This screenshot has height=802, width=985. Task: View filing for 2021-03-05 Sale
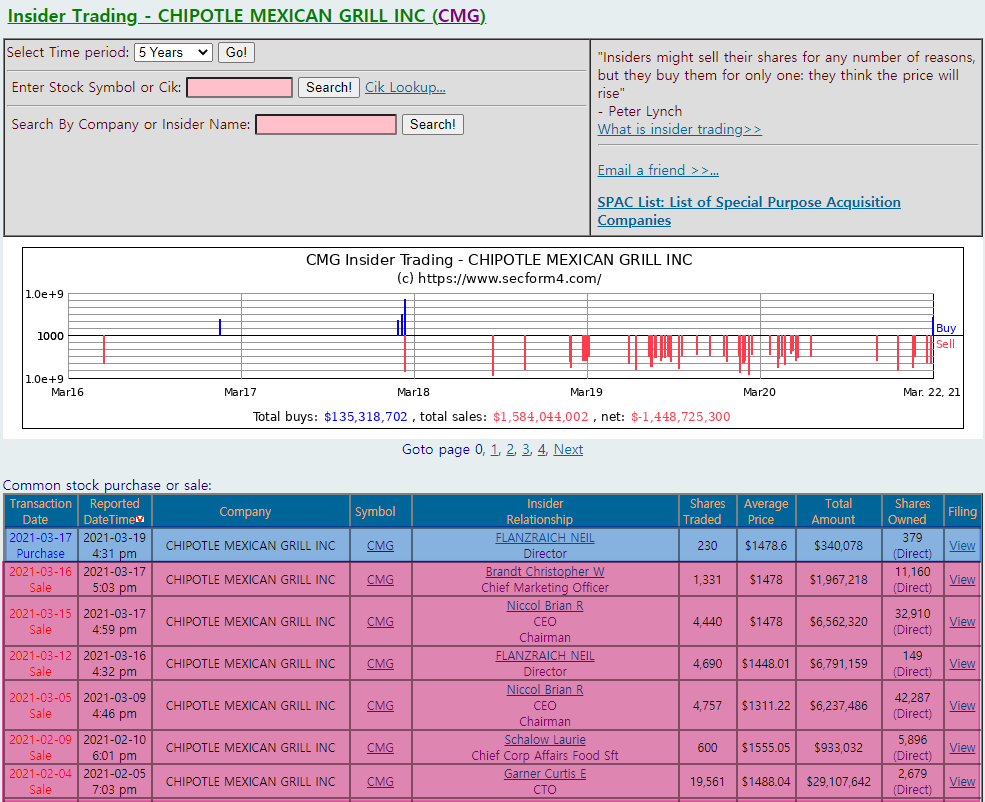click(x=962, y=705)
